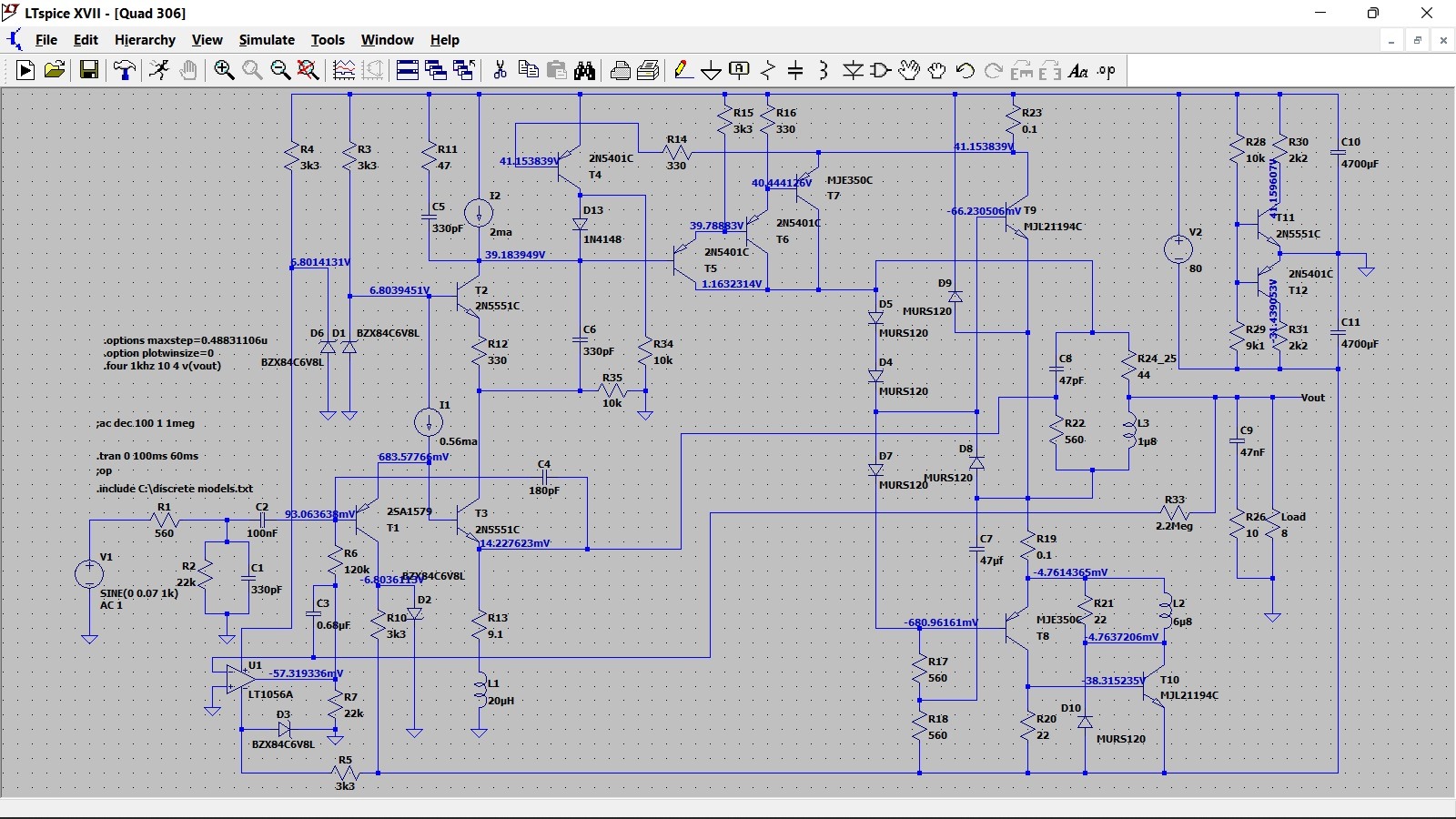Save the schematic with floppy icon
This screenshot has height=819, width=1456.
click(89, 70)
